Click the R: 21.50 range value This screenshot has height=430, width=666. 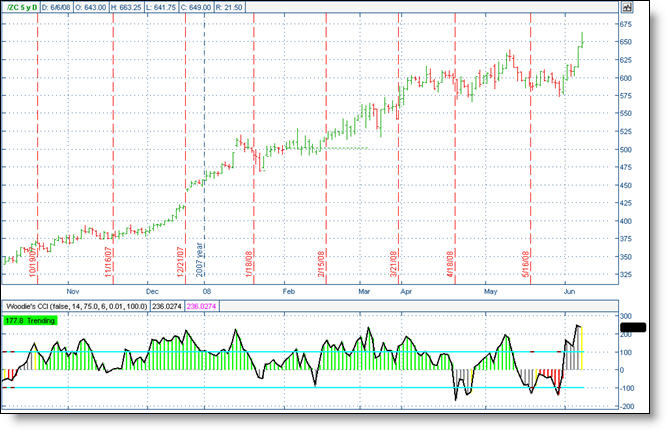[x=229, y=8]
